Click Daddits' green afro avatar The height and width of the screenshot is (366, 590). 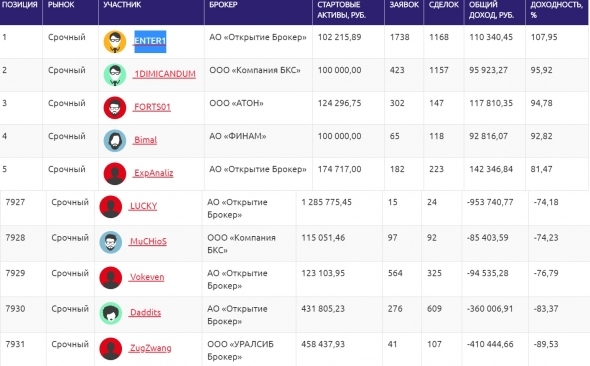pos(111,313)
